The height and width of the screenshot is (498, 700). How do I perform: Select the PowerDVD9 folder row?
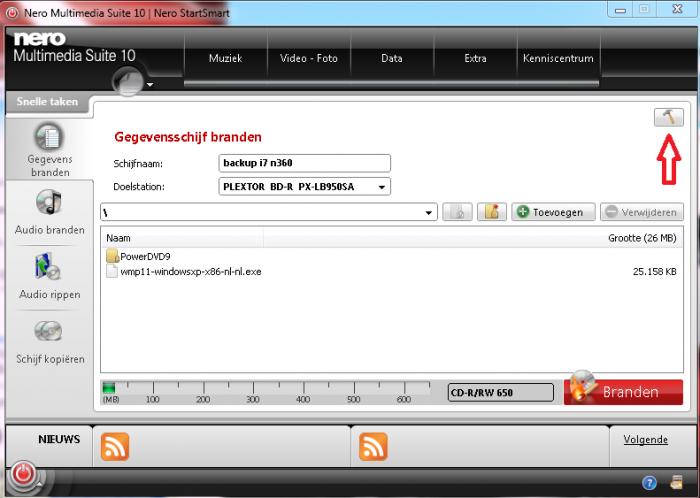[392, 256]
